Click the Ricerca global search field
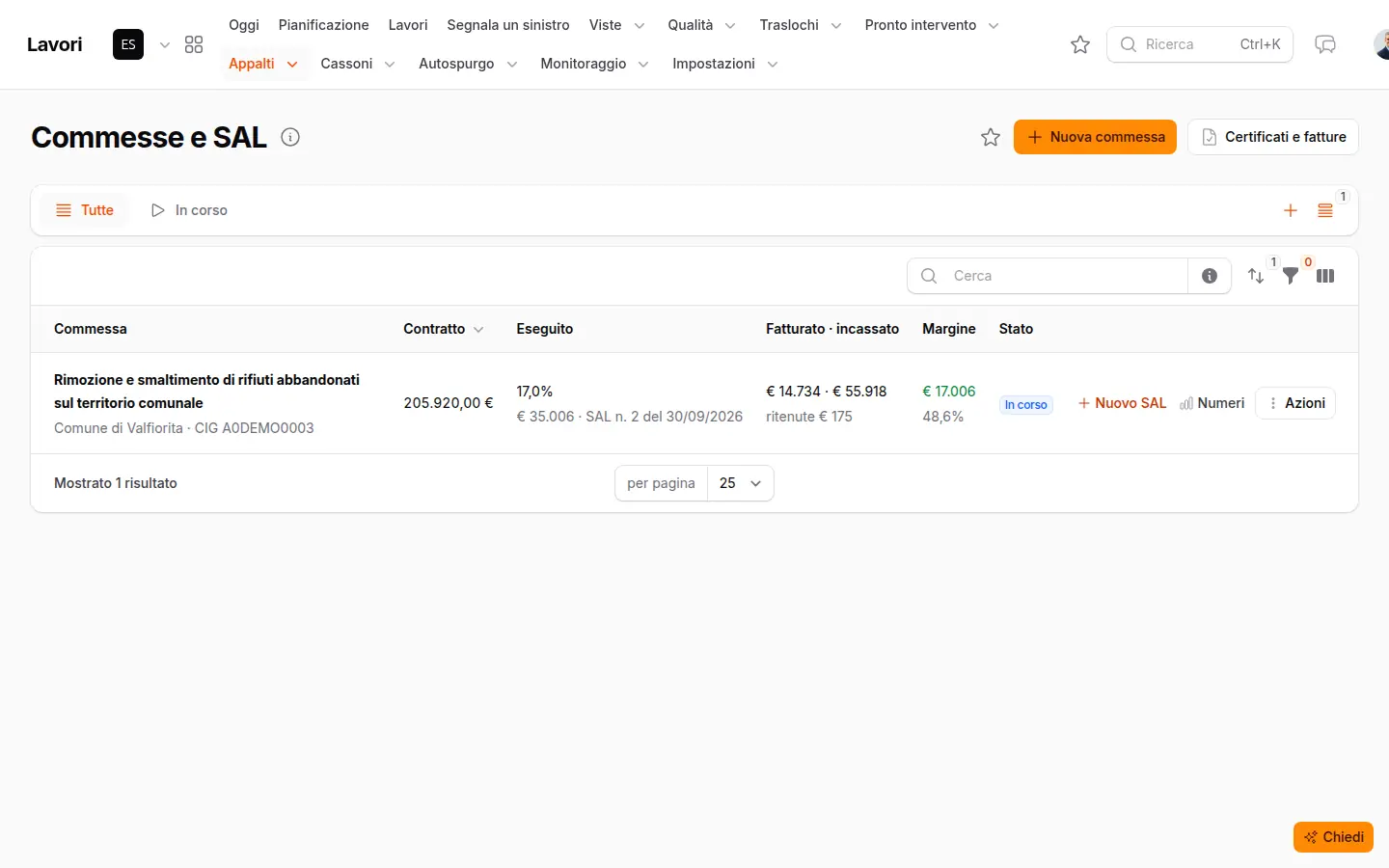The image size is (1389, 868). pos(1200,44)
